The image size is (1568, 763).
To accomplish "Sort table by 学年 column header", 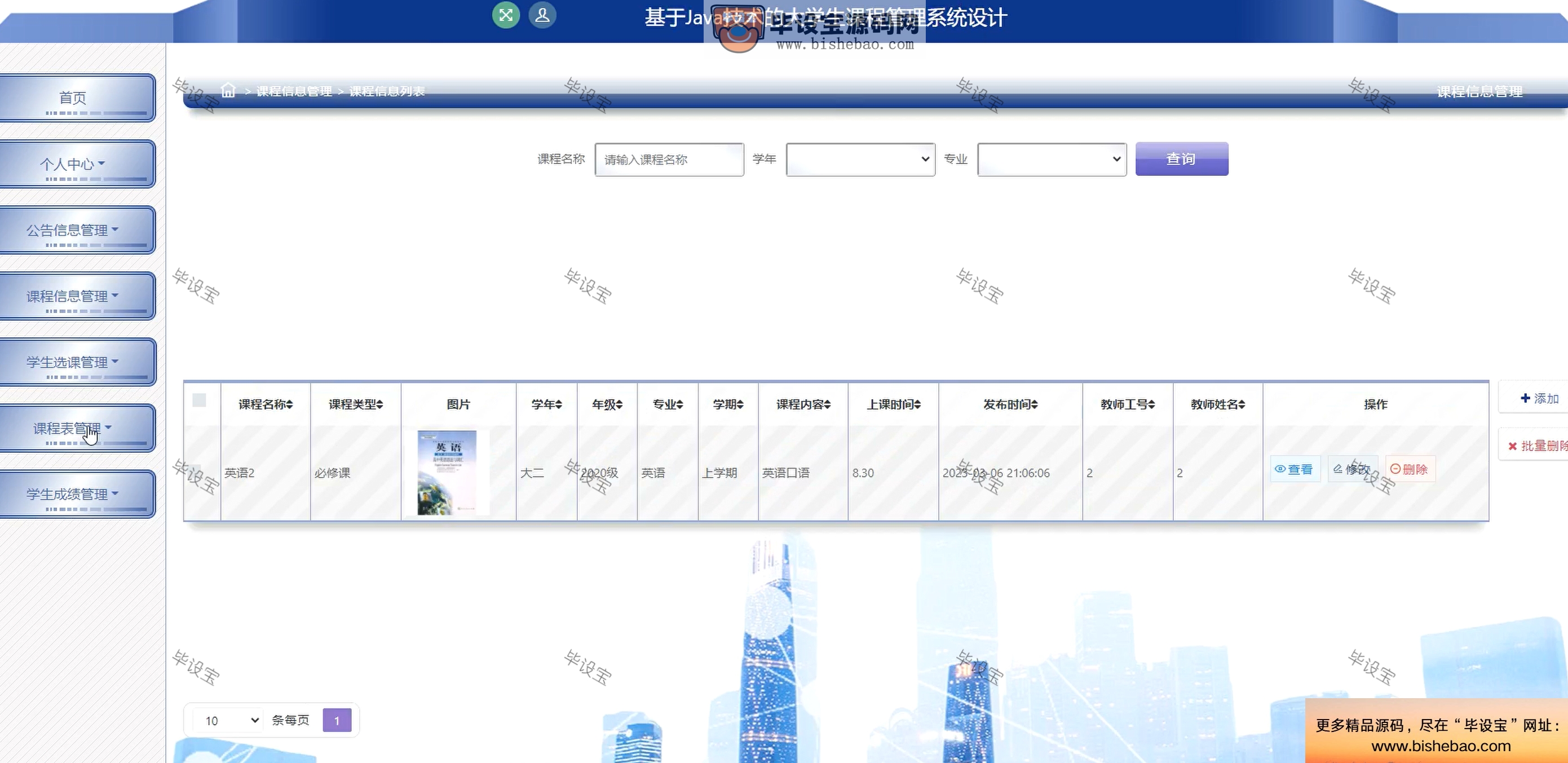I will coord(546,404).
